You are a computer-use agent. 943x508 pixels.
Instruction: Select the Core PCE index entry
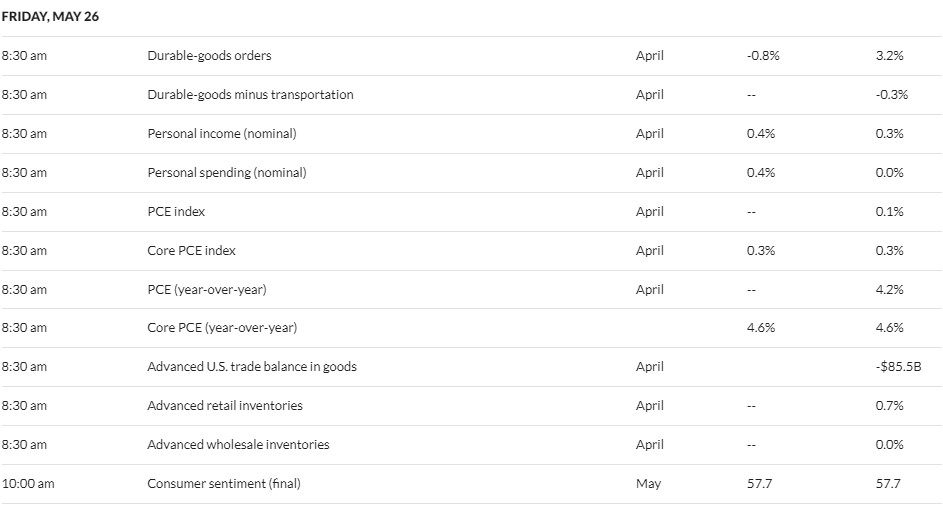(191, 251)
